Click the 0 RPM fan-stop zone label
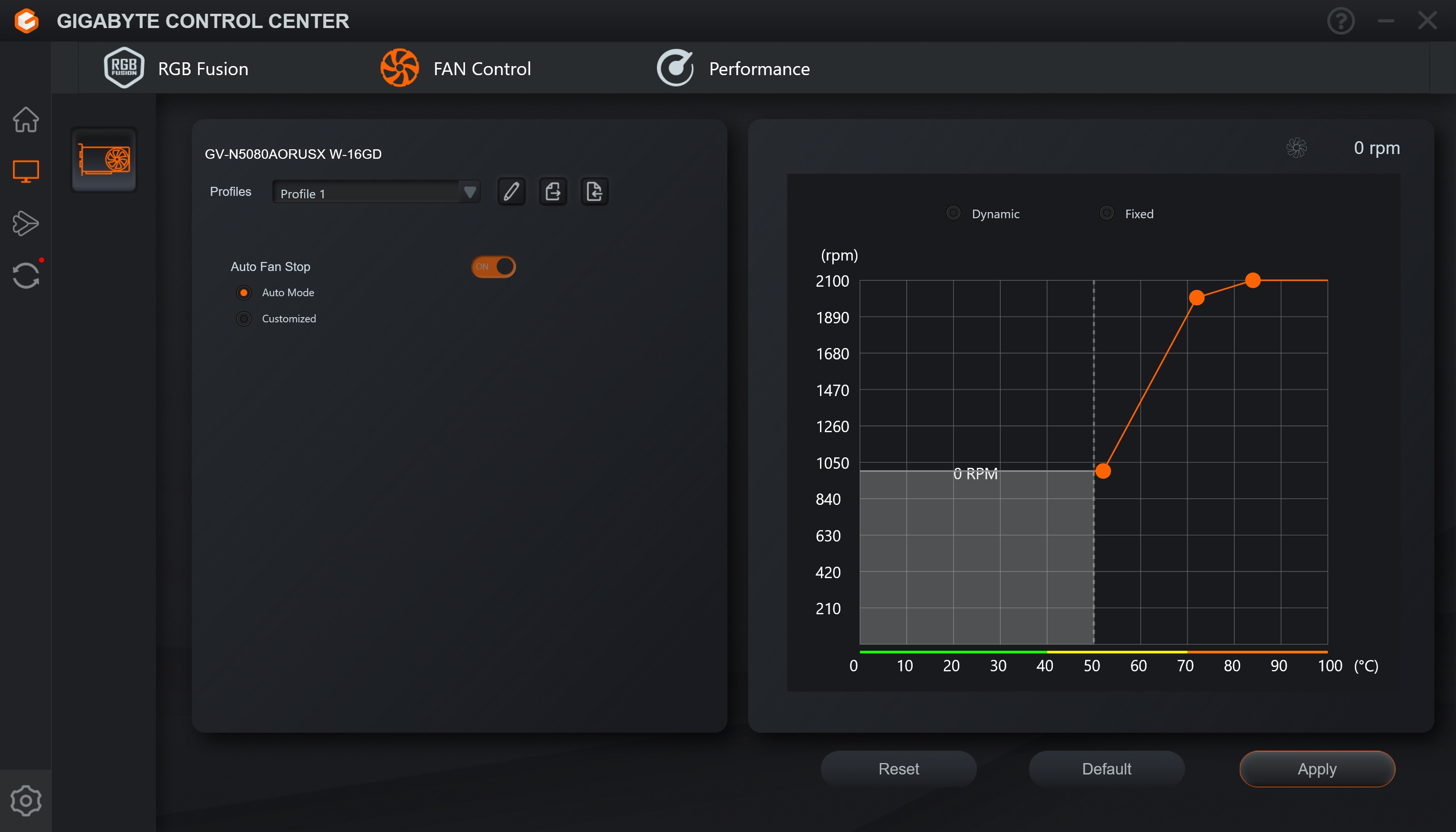 975,474
